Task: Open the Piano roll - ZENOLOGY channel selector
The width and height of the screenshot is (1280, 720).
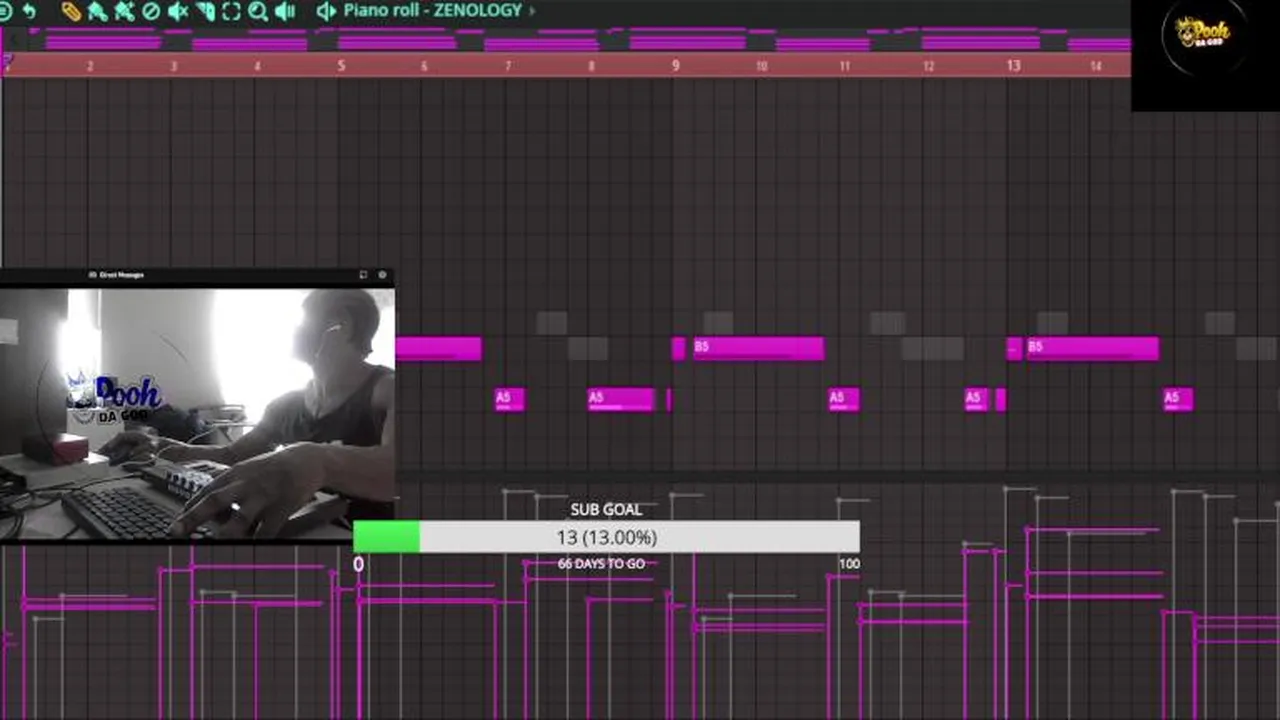Action: (432, 10)
